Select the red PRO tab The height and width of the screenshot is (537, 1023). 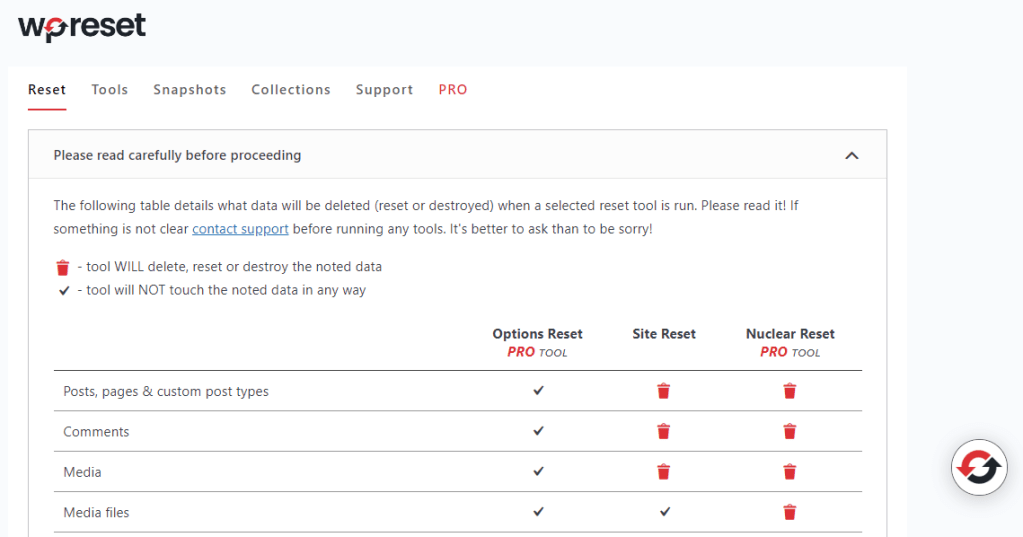pyautogui.click(x=453, y=90)
